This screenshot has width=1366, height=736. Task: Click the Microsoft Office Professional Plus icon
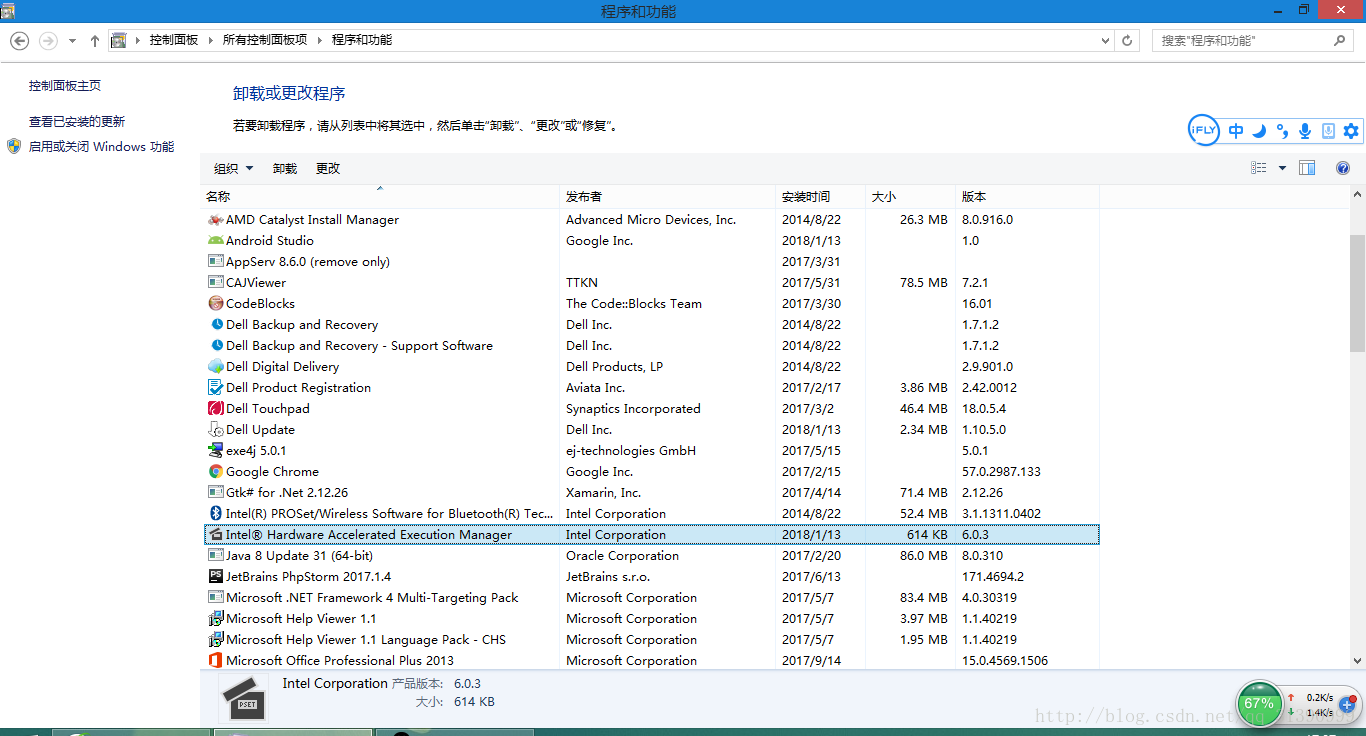(x=215, y=661)
